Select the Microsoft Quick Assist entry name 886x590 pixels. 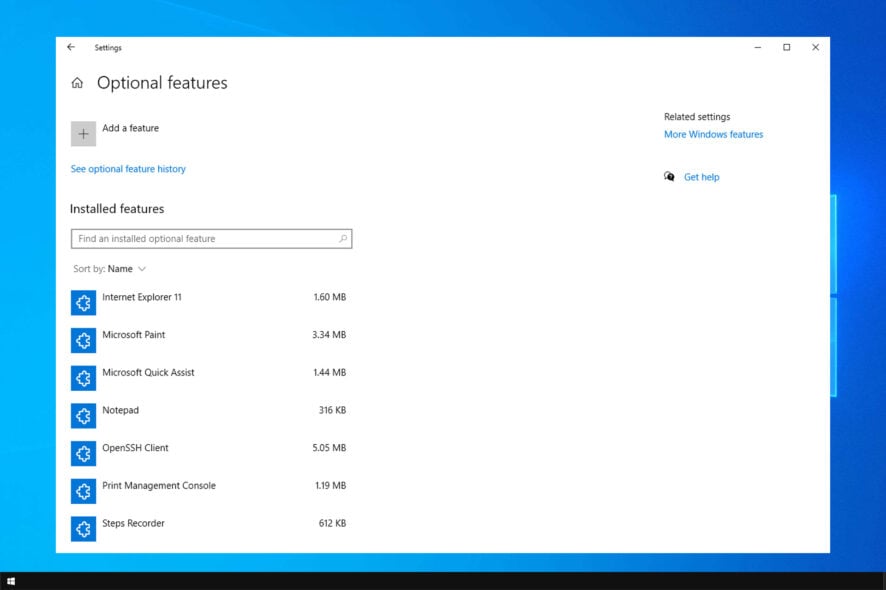click(148, 372)
